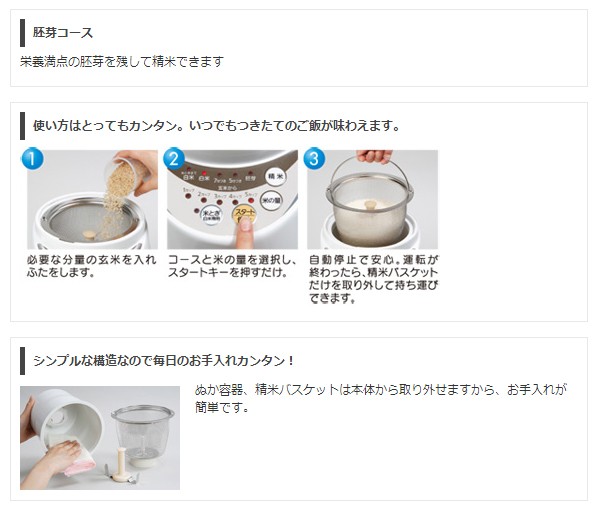Click the lit red 白米 indicator lamp
This screenshot has height=514, width=600.
(x=204, y=173)
